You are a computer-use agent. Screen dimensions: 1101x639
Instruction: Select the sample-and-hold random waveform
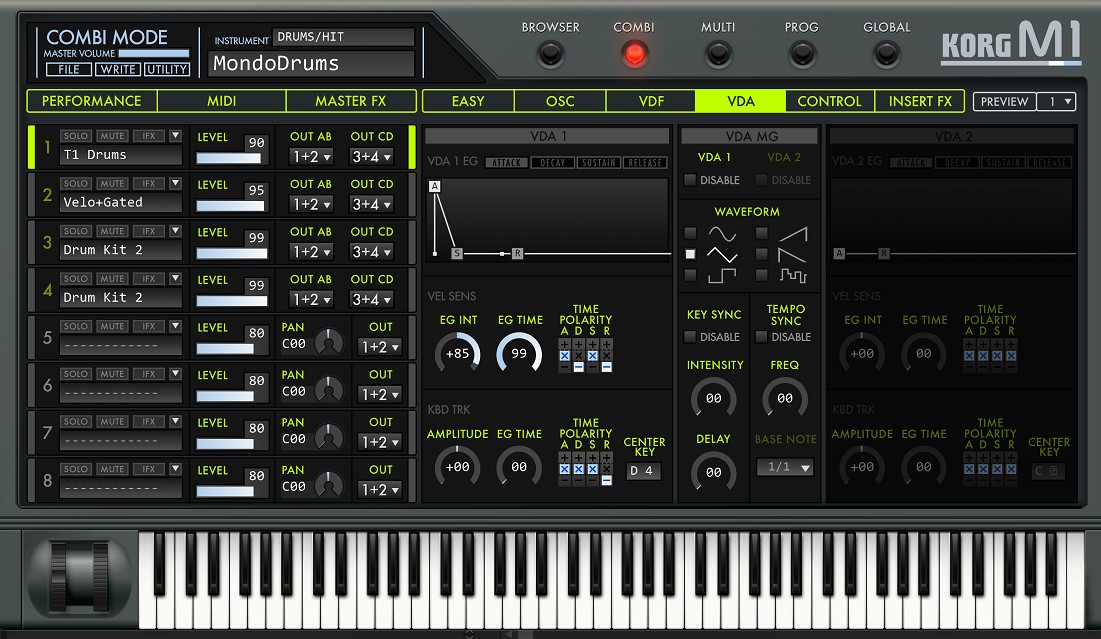763,275
